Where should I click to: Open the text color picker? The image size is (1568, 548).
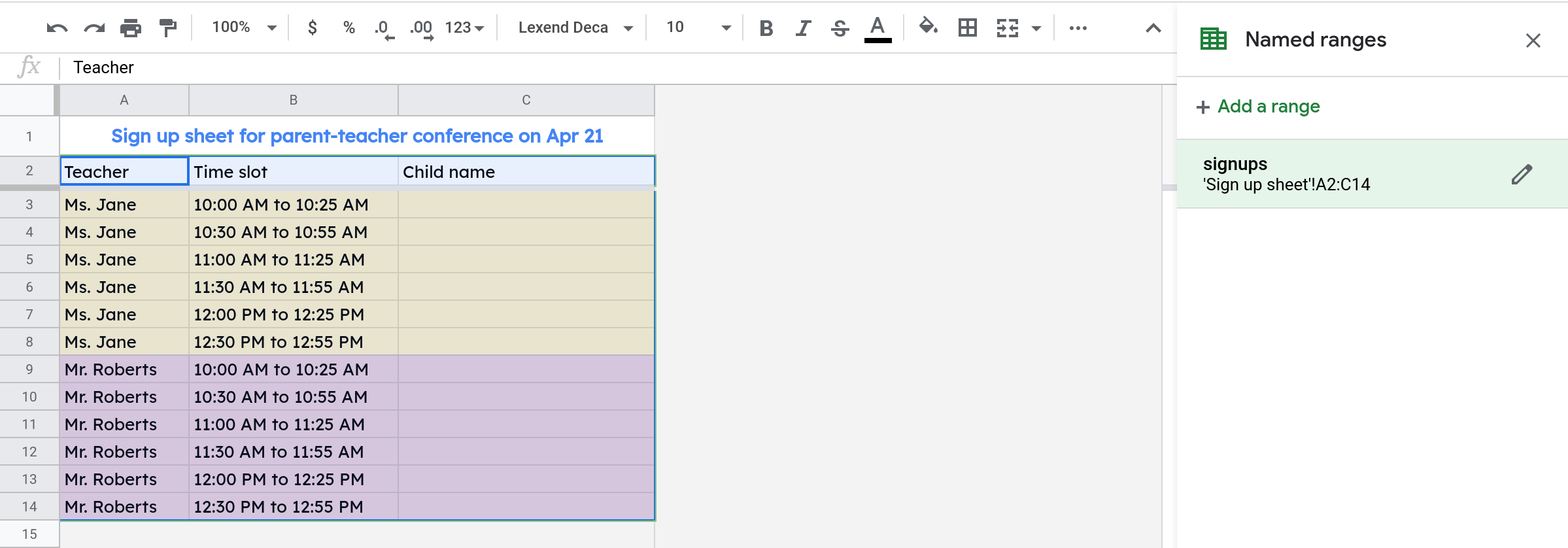click(878, 29)
